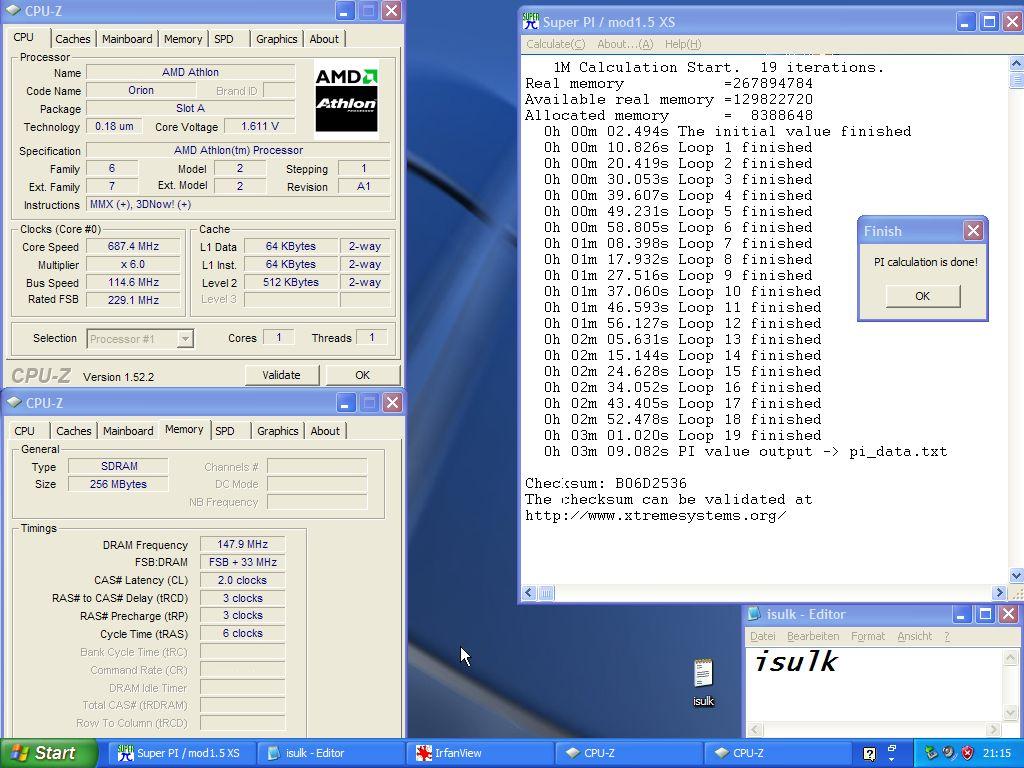Click the DRAM Frequency value 147.9 MHz
The width and height of the screenshot is (1024, 768).
242,544
